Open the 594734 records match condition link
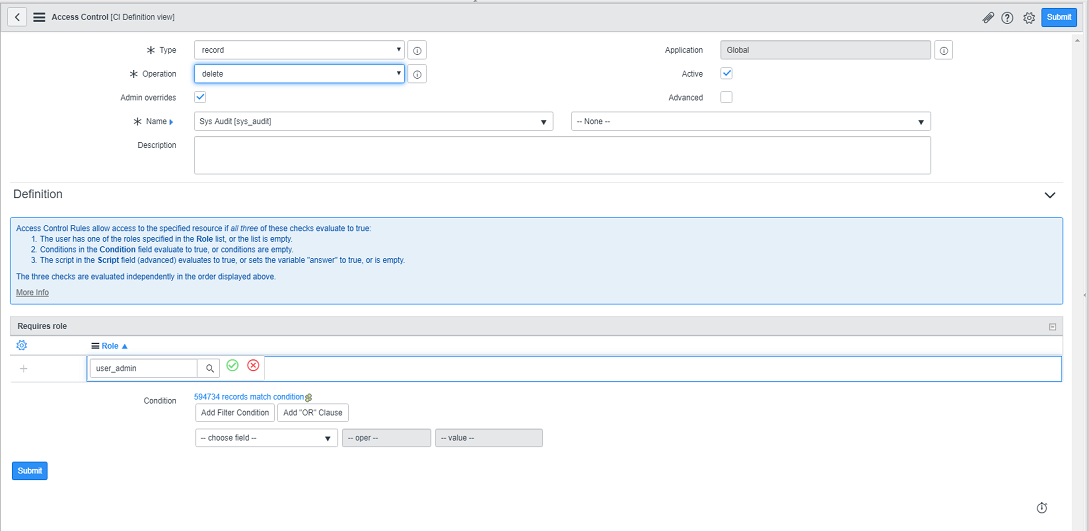 (x=248, y=397)
